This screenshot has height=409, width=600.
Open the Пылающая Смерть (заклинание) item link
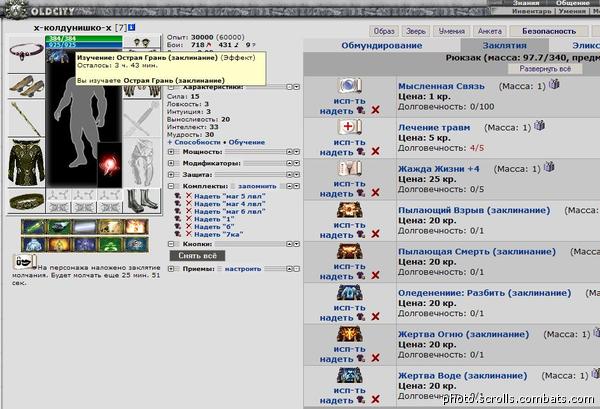pos(477,252)
